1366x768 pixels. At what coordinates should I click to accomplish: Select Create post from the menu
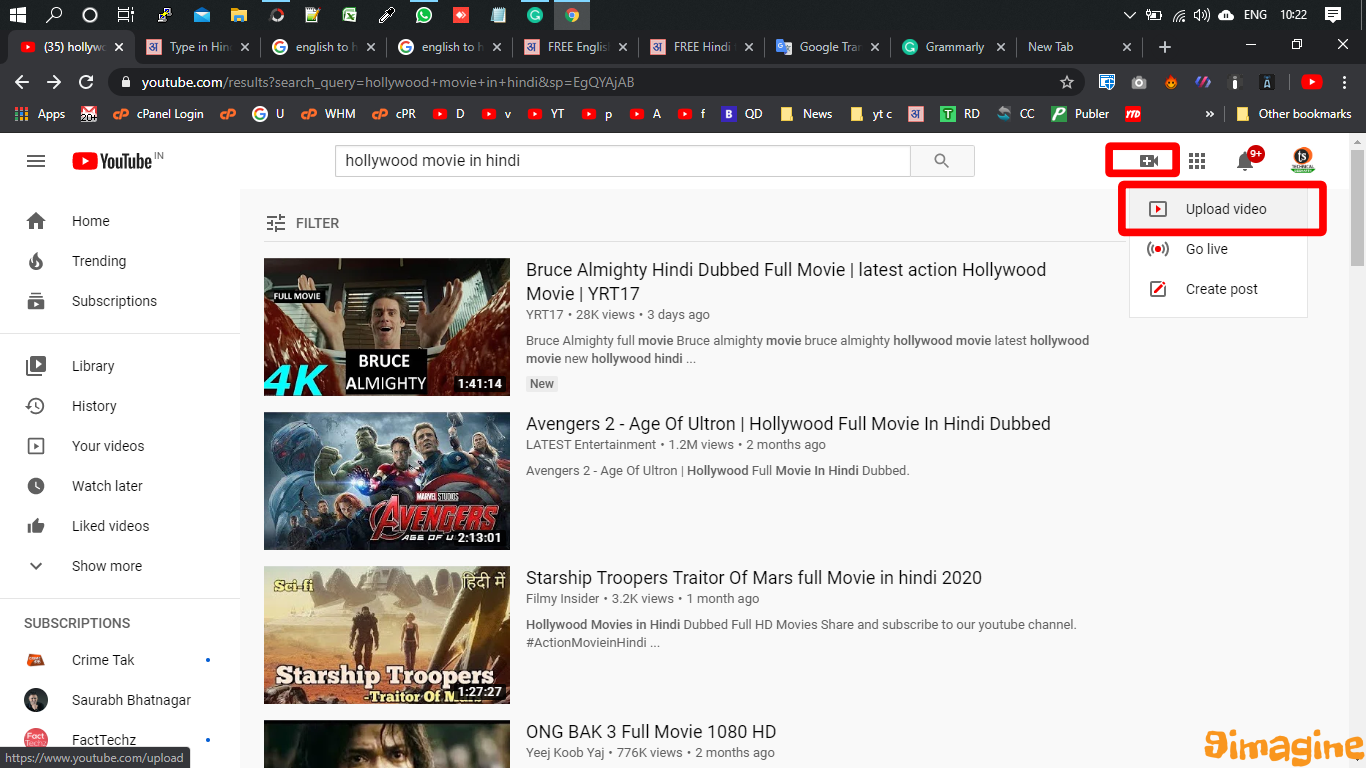pyautogui.click(x=1218, y=289)
